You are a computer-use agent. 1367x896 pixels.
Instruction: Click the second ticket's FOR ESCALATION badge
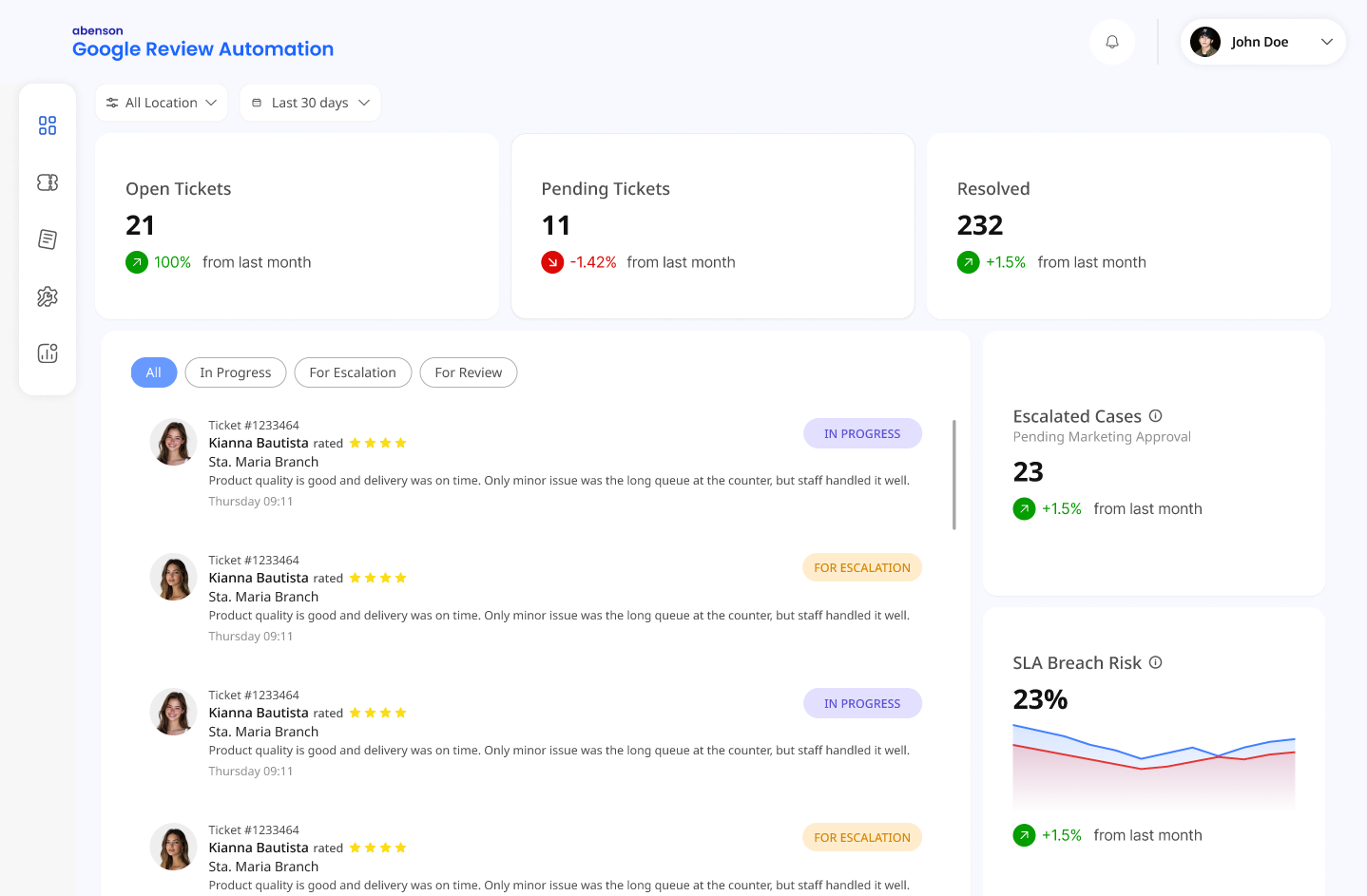(862, 568)
